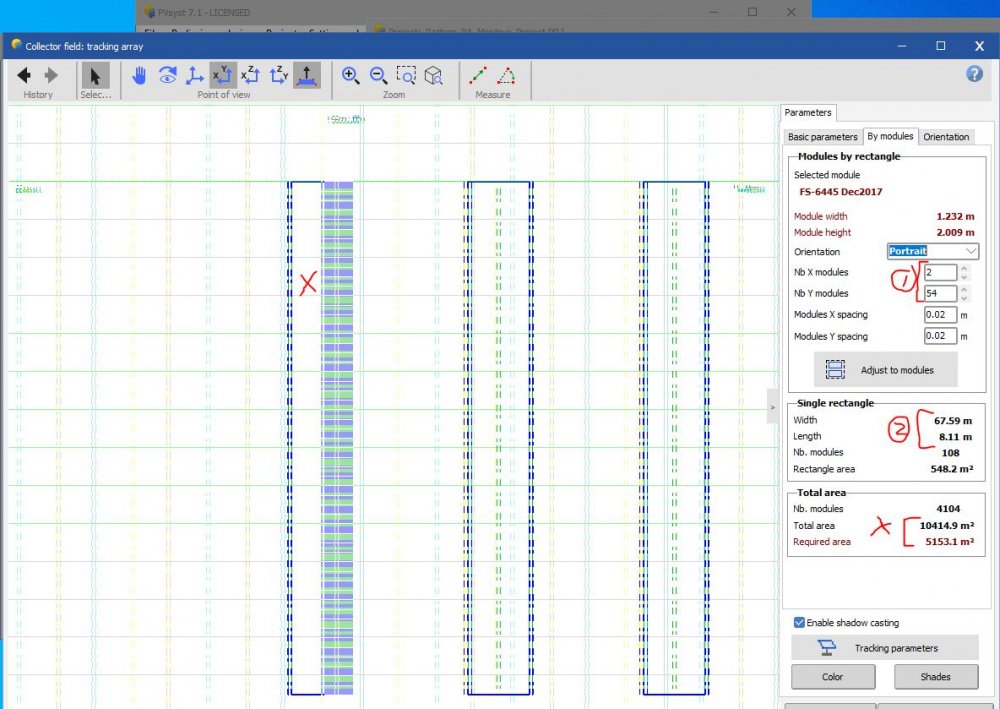
Task: Click the Modules X spacing field
Action: pos(940,315)
